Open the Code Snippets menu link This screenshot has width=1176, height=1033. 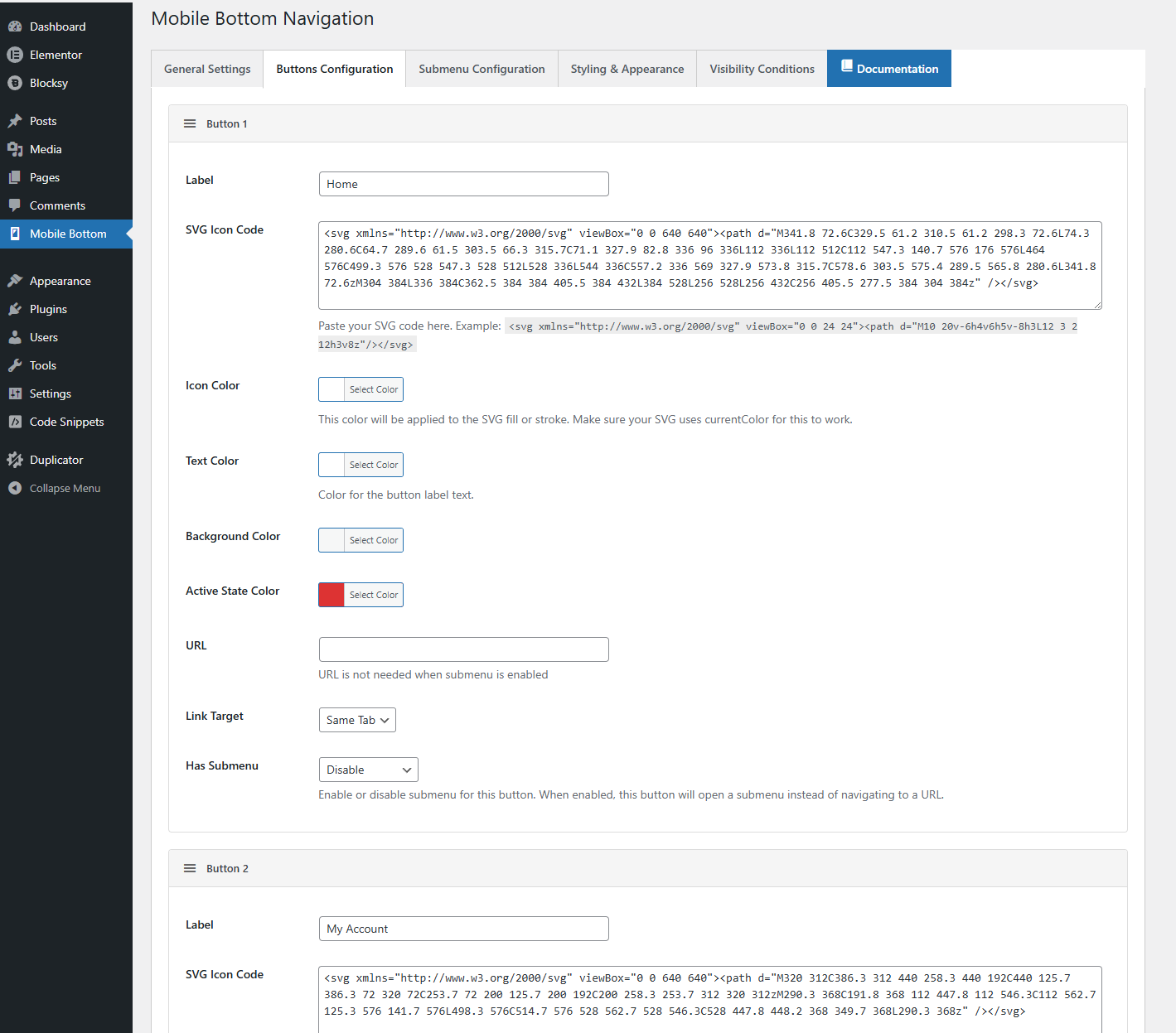click(x=66, y=422)
